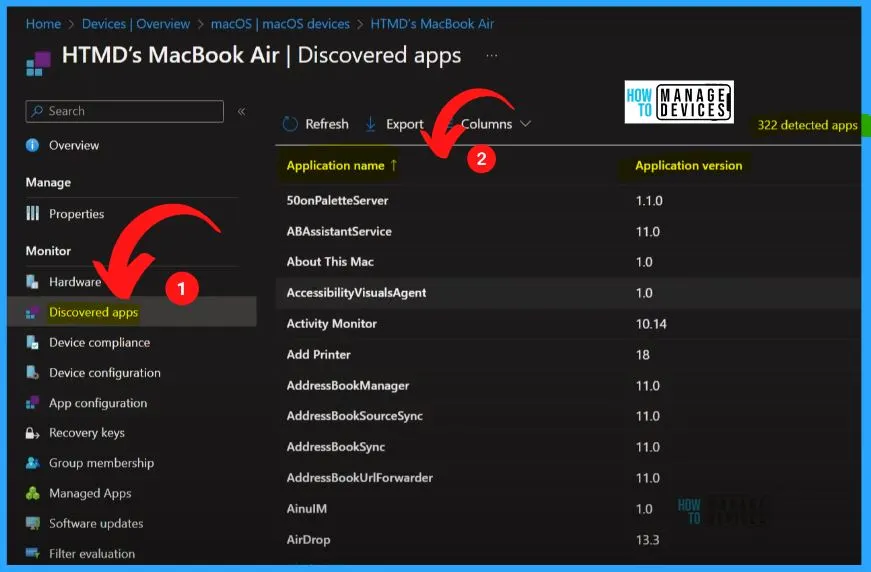Click into the sidebar Search field

click(124, 111)
